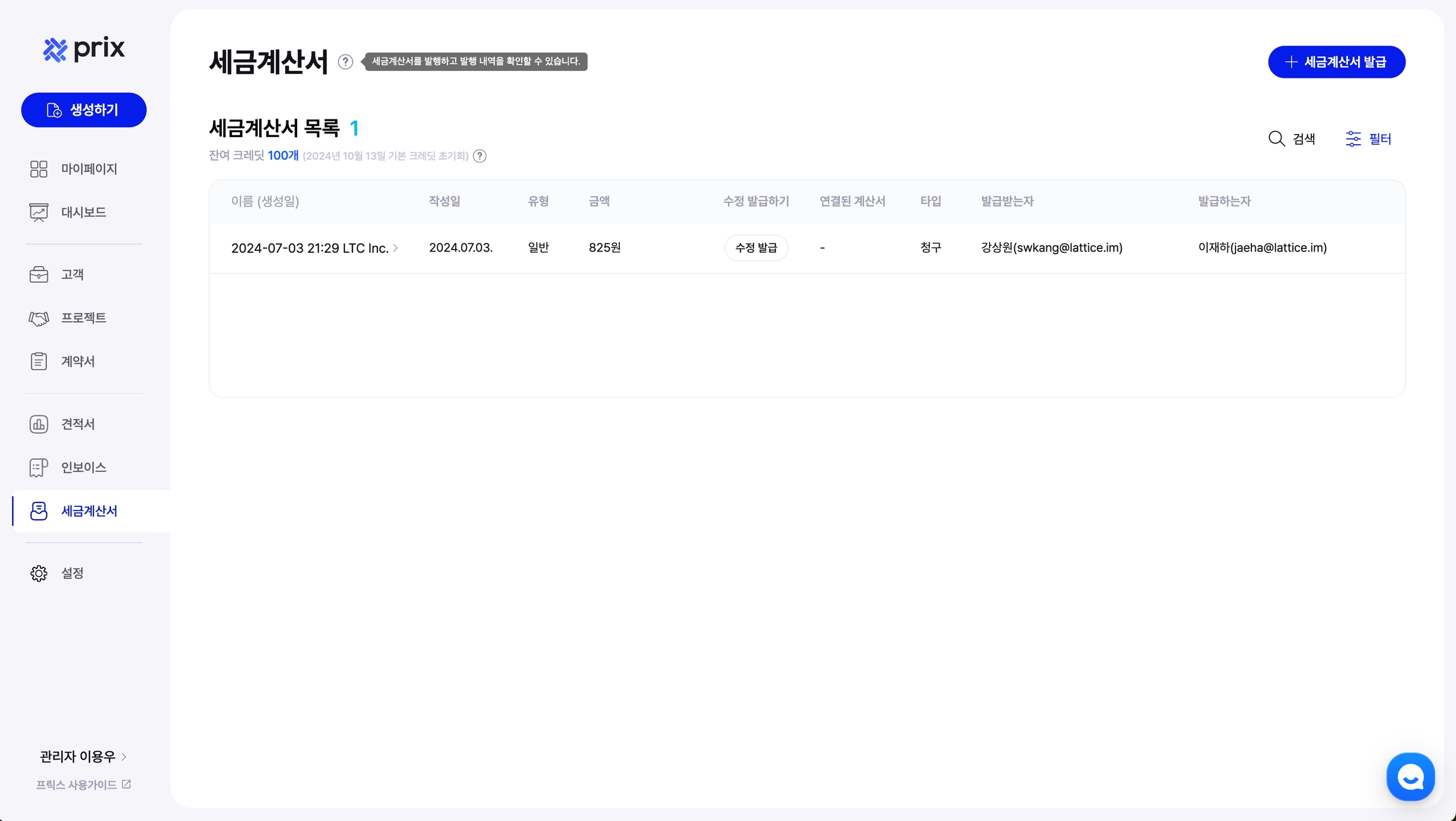This screenshot has height=821, width=1456.
Task: Expand the 관리자 이용우 account chevron
Action: pos(124,757)
